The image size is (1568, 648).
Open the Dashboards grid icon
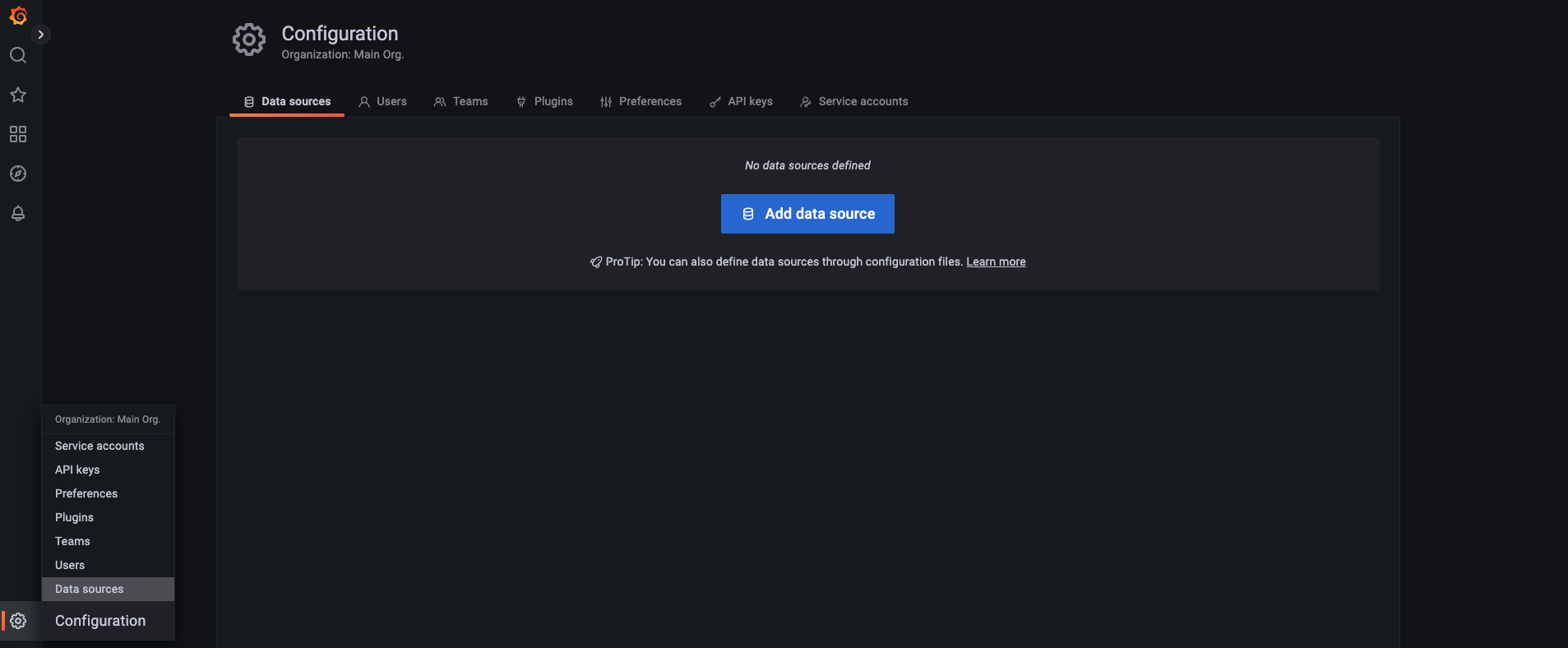(x=18, y=134)
